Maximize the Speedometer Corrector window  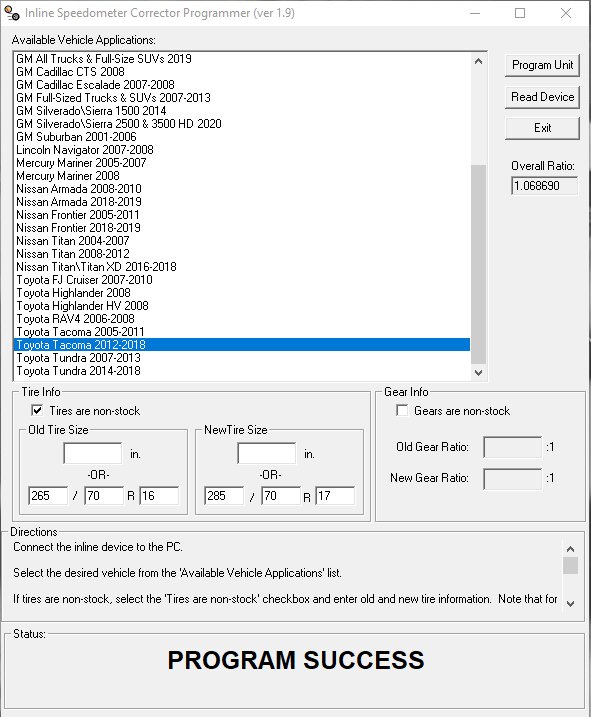520,13
